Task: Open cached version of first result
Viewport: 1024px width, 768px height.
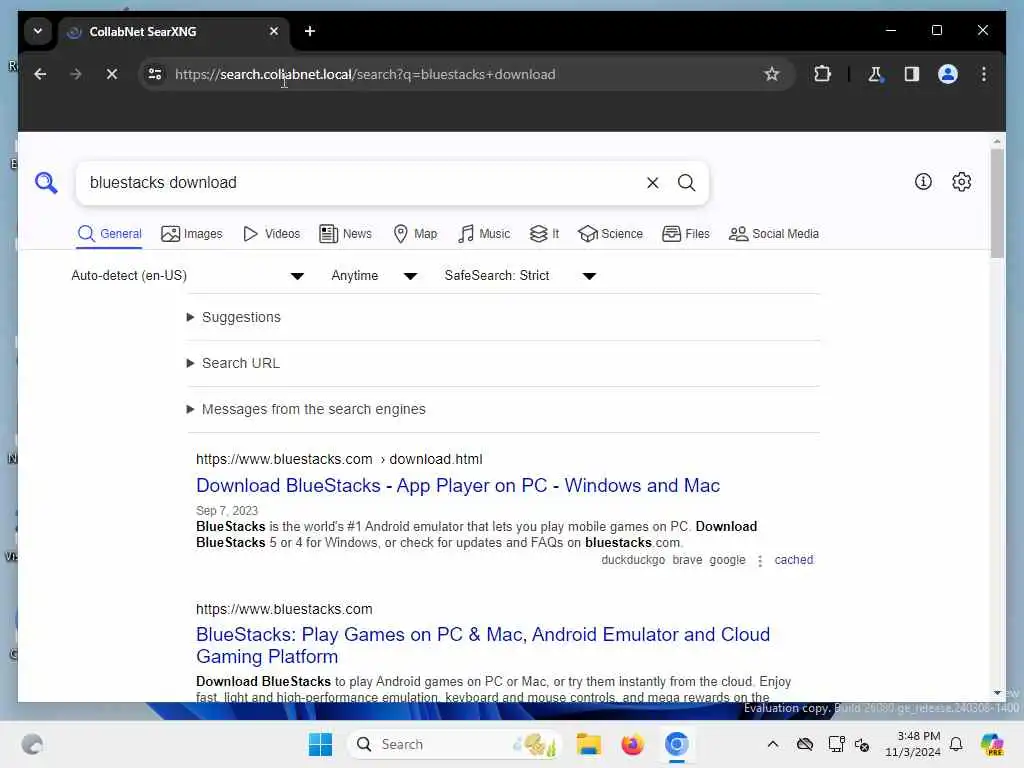Action: point(793,560)
